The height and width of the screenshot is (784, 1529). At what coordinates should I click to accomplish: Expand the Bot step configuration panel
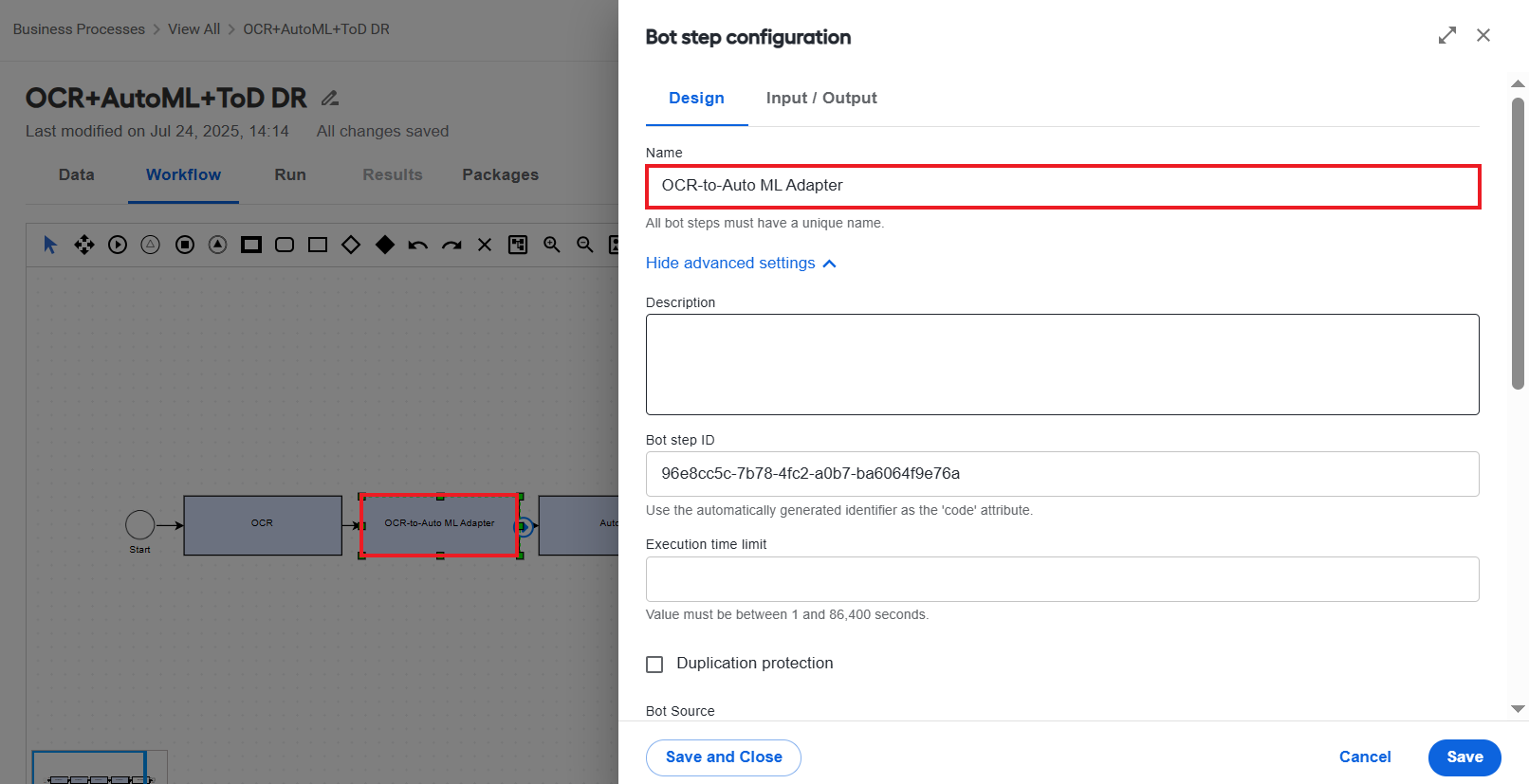pyautogui.click(x=1447, y=35)
